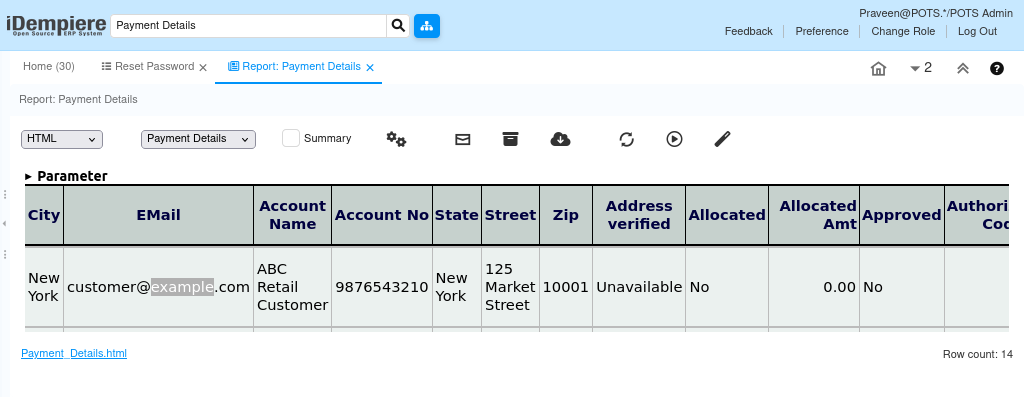Click the search magnifier icon
This screenshot has width=1024, height=397.
(x=398, y=26)
